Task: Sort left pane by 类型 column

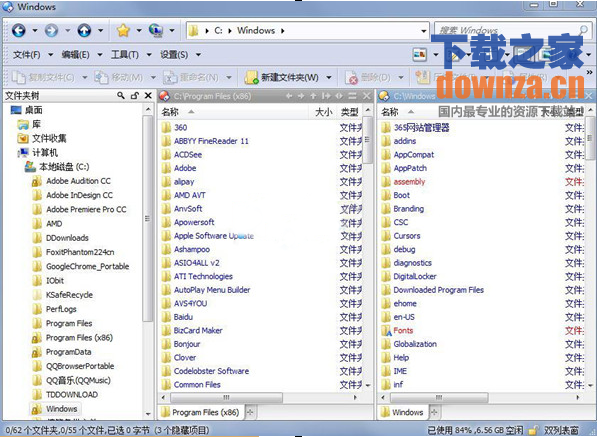Action: (x=349, y=112)
